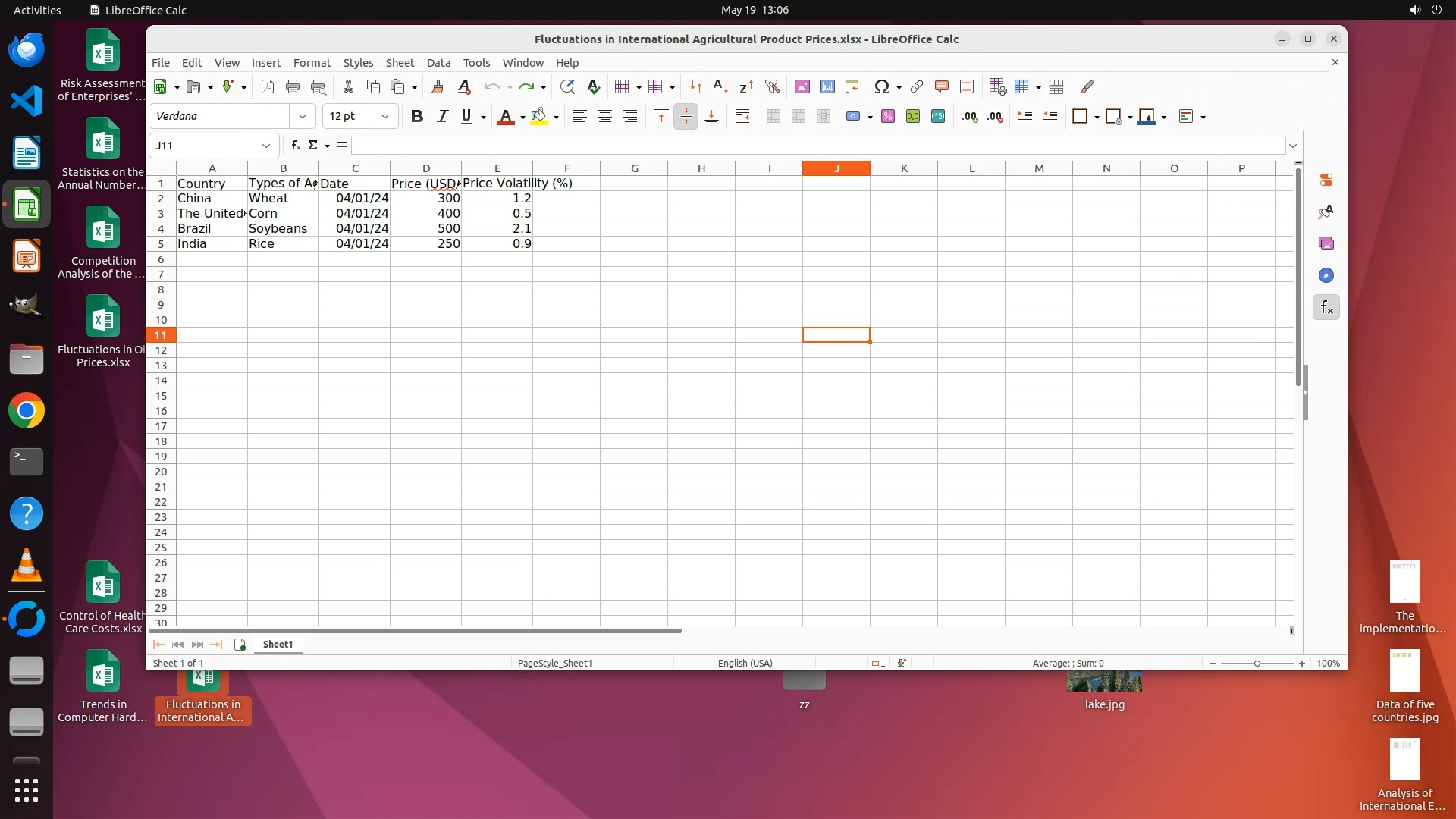The height and width of the screenshot is (819, 1456).
Task: Click the 100% zoom level in the status bar
Action: click(x=1328, y=664)
